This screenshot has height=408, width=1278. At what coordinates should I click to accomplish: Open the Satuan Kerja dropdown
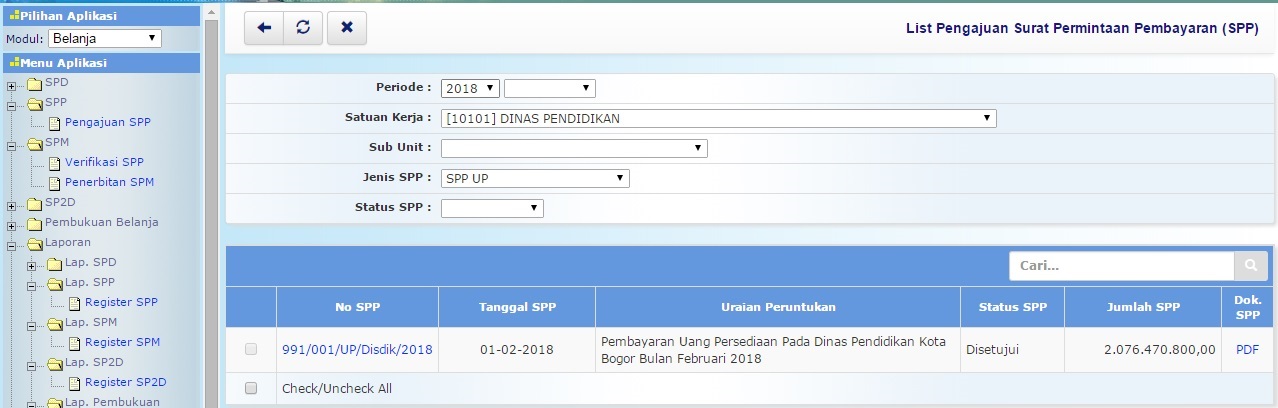718,119
